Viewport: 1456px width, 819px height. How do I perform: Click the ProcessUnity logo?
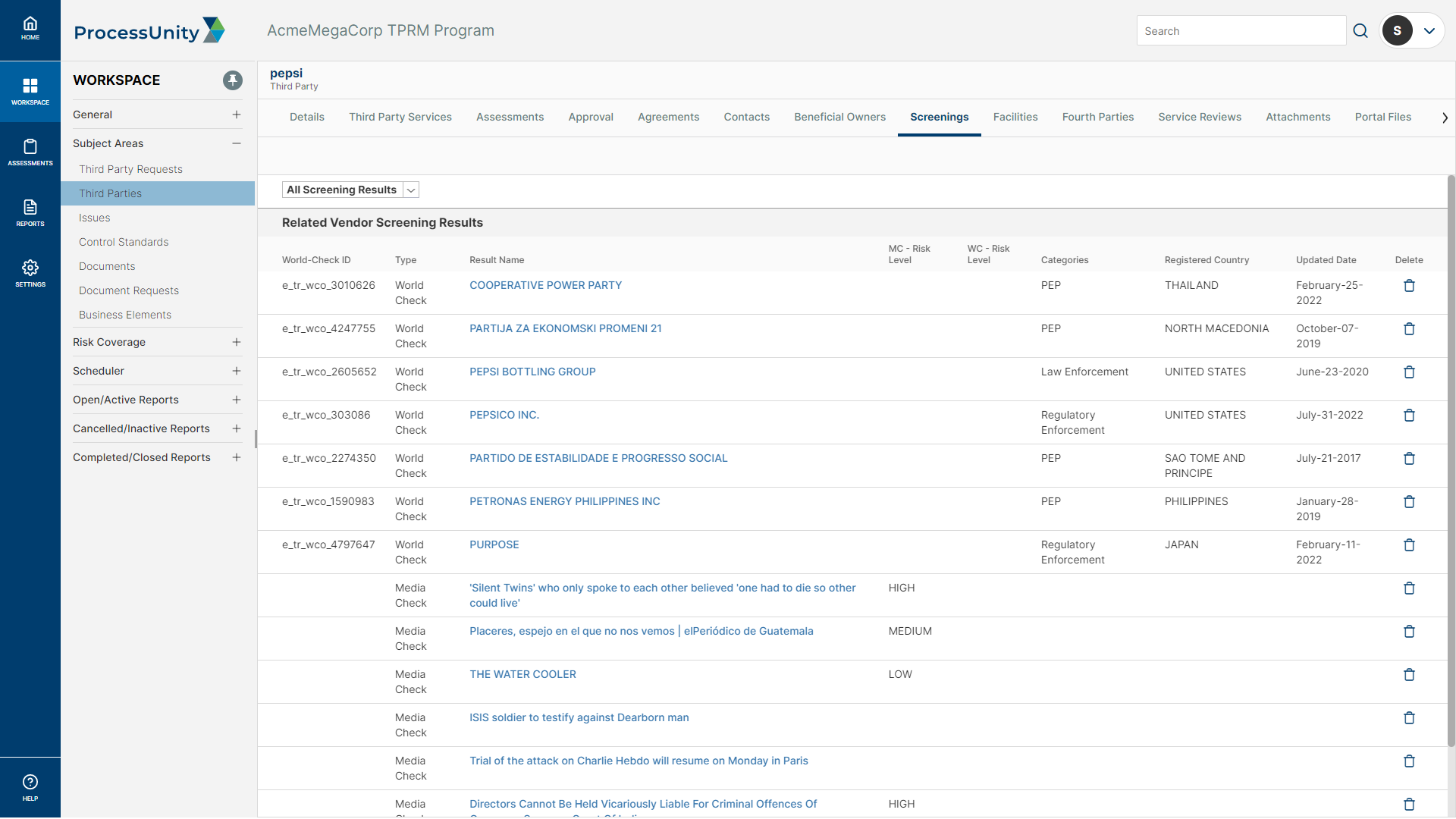click(x=149, y=31)
